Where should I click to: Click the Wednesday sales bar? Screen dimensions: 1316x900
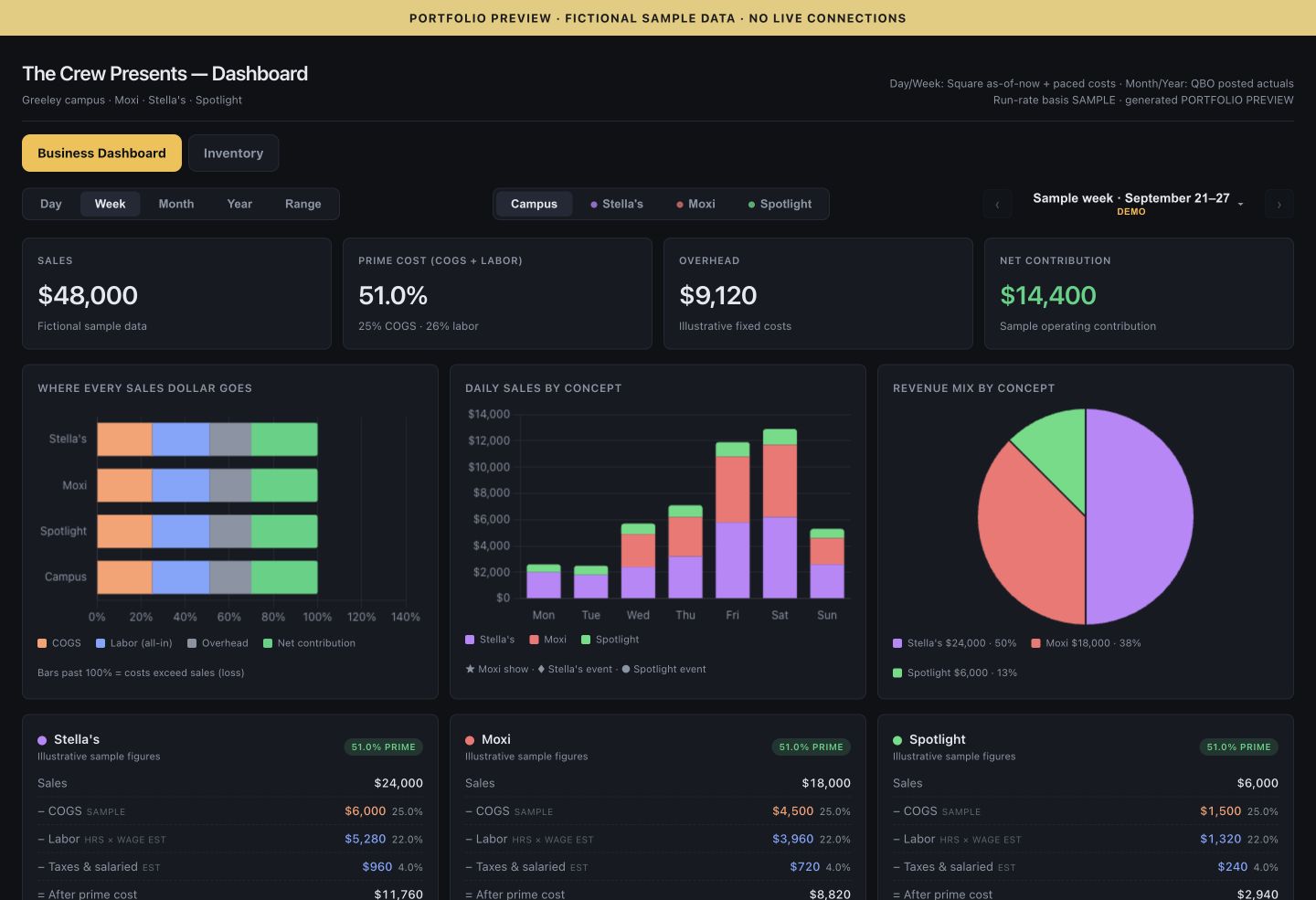point(638,561)
